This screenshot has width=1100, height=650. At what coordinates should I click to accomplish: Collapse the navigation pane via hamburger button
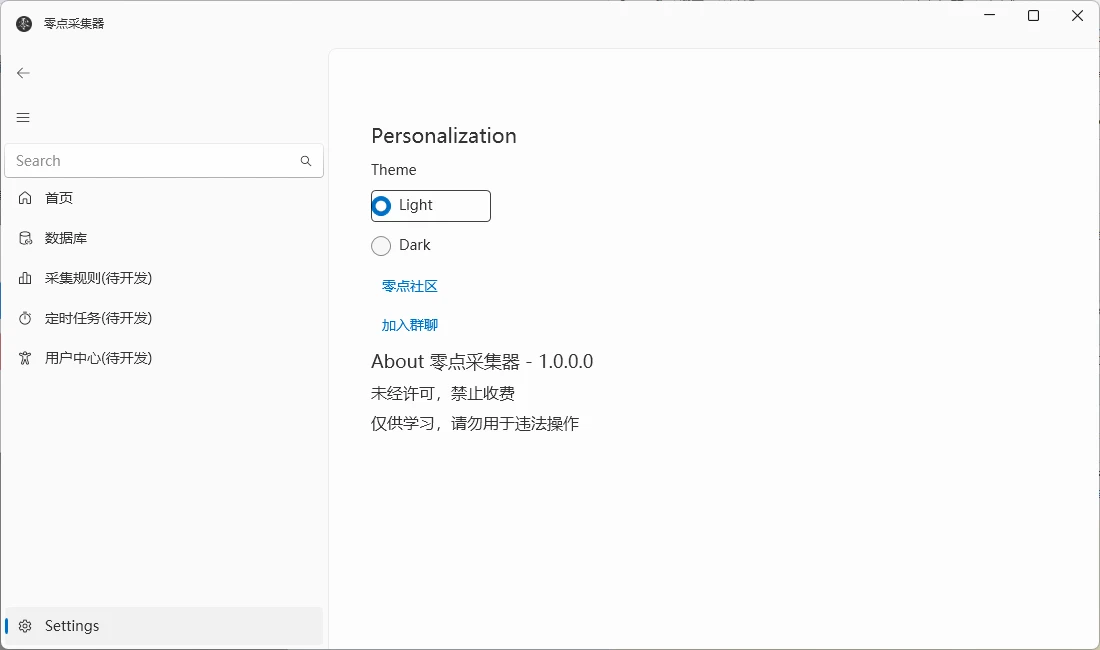(x=23, y=117)
